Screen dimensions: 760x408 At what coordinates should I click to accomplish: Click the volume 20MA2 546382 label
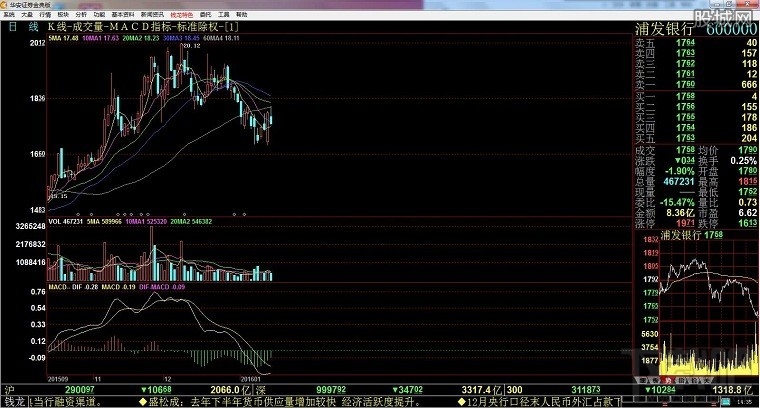[191, 221]
